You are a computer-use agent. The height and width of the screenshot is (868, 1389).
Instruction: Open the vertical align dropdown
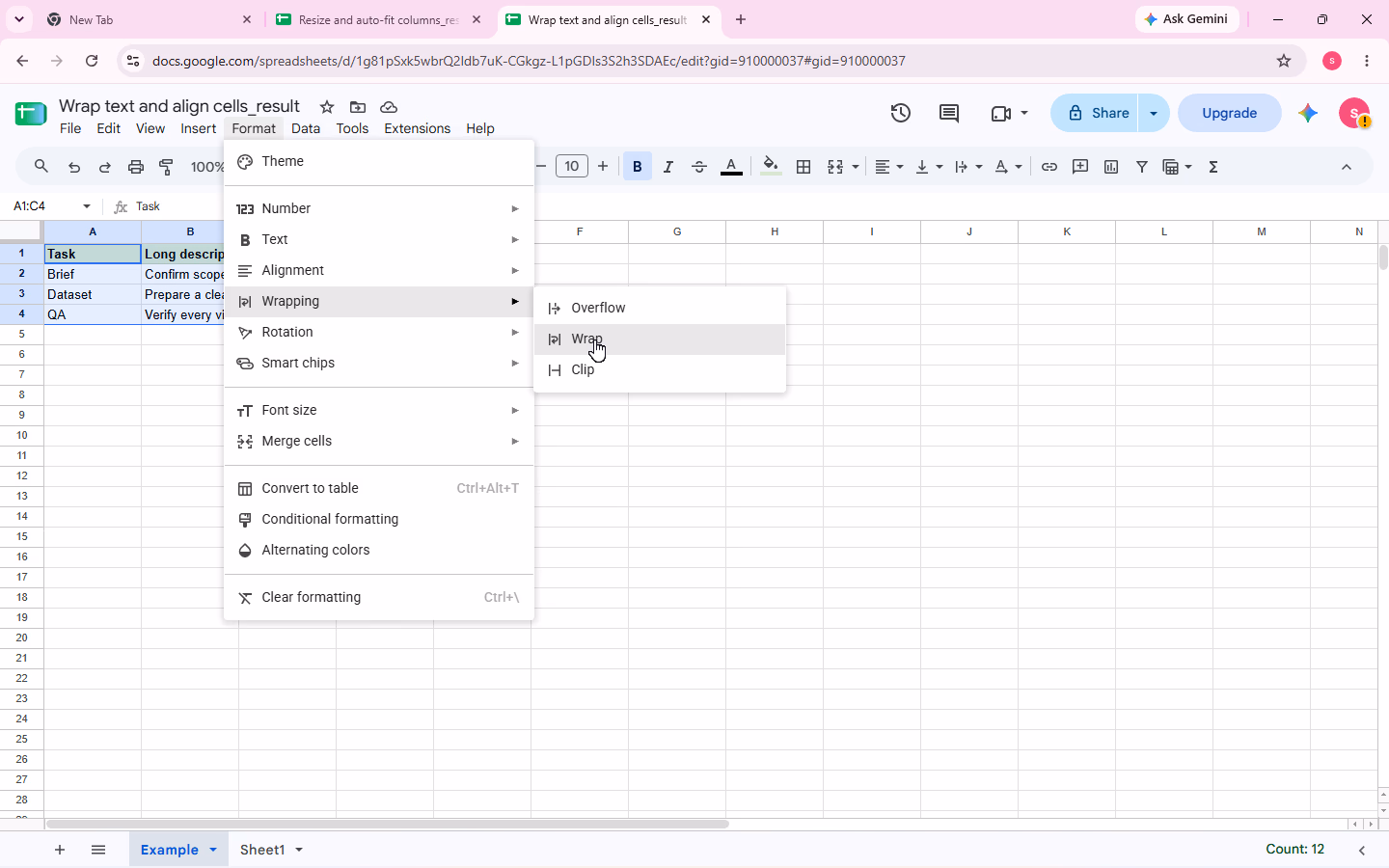(929, 167)
